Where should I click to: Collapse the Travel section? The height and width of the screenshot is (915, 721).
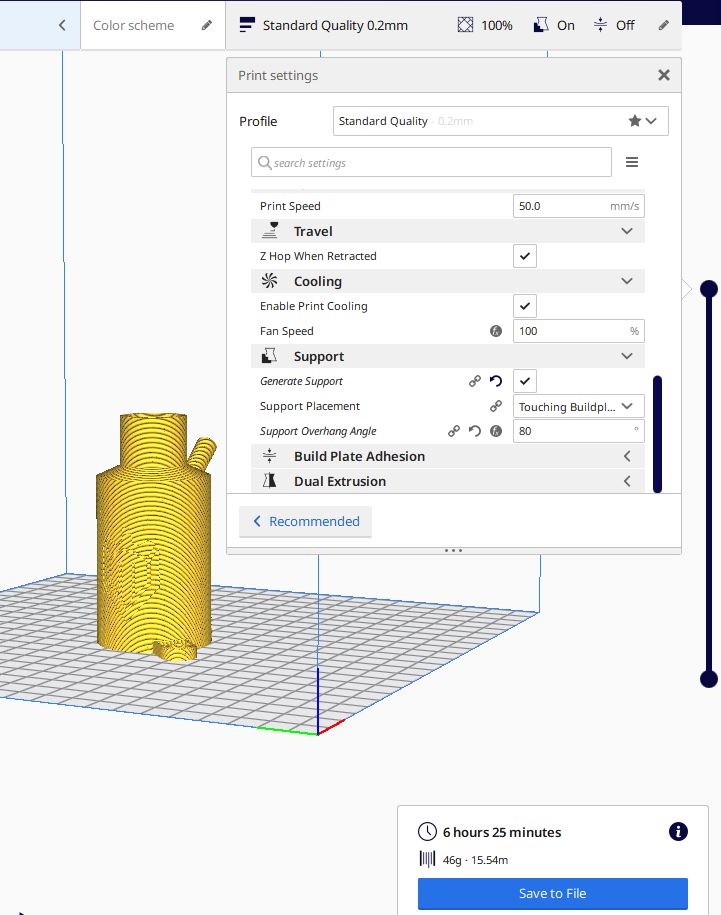[627, 231]
